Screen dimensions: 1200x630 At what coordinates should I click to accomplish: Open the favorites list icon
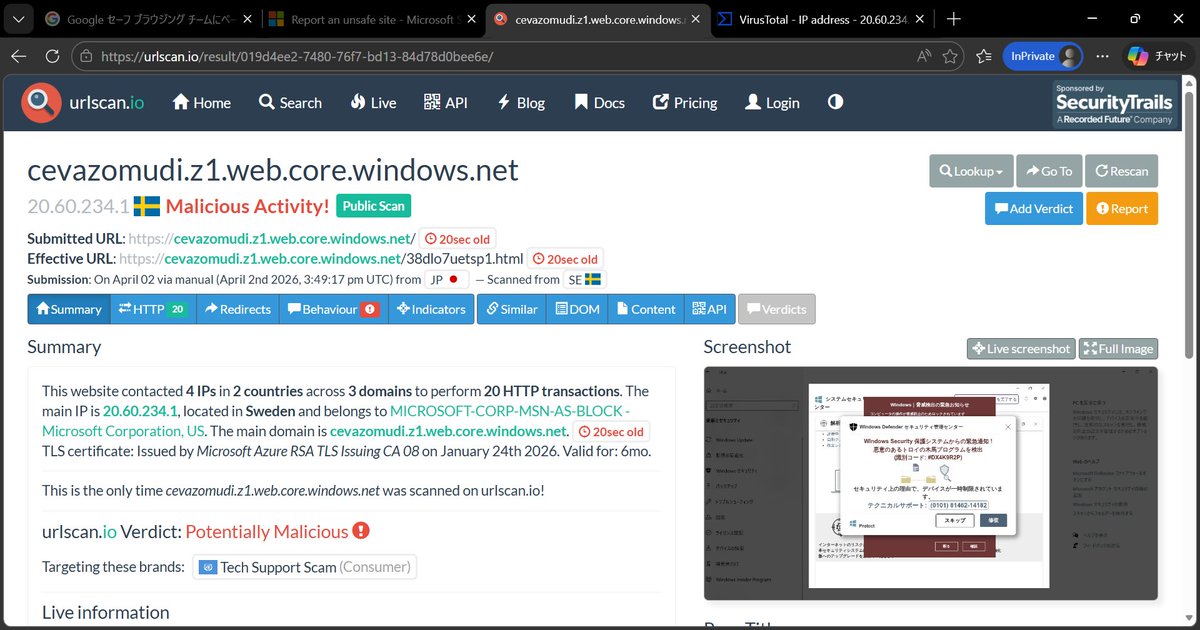click(985, 56)
